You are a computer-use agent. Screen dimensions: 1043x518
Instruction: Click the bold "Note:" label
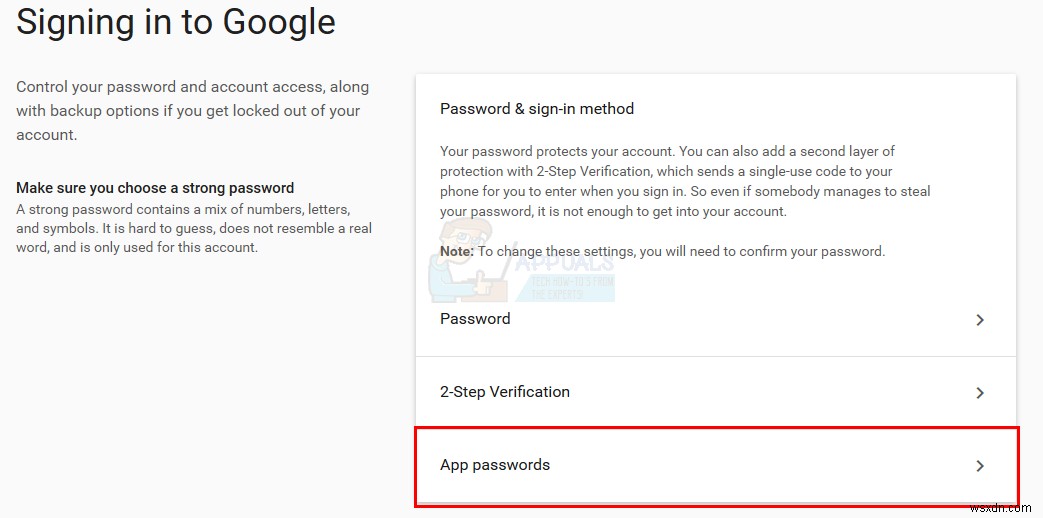tap(457, 251)
